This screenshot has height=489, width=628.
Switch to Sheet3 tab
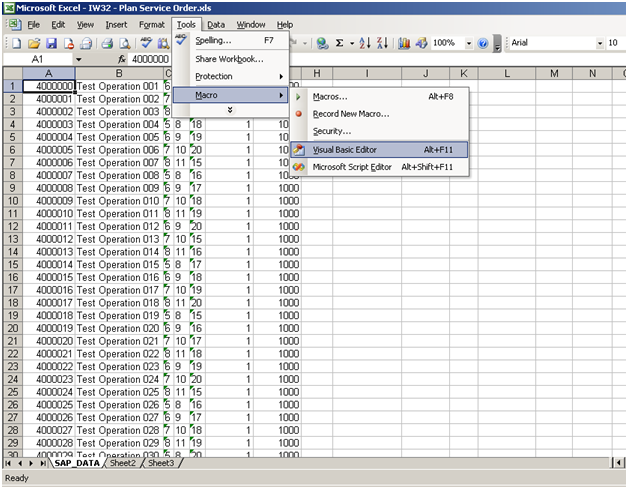pyautogui.click(x=161, y=463)
